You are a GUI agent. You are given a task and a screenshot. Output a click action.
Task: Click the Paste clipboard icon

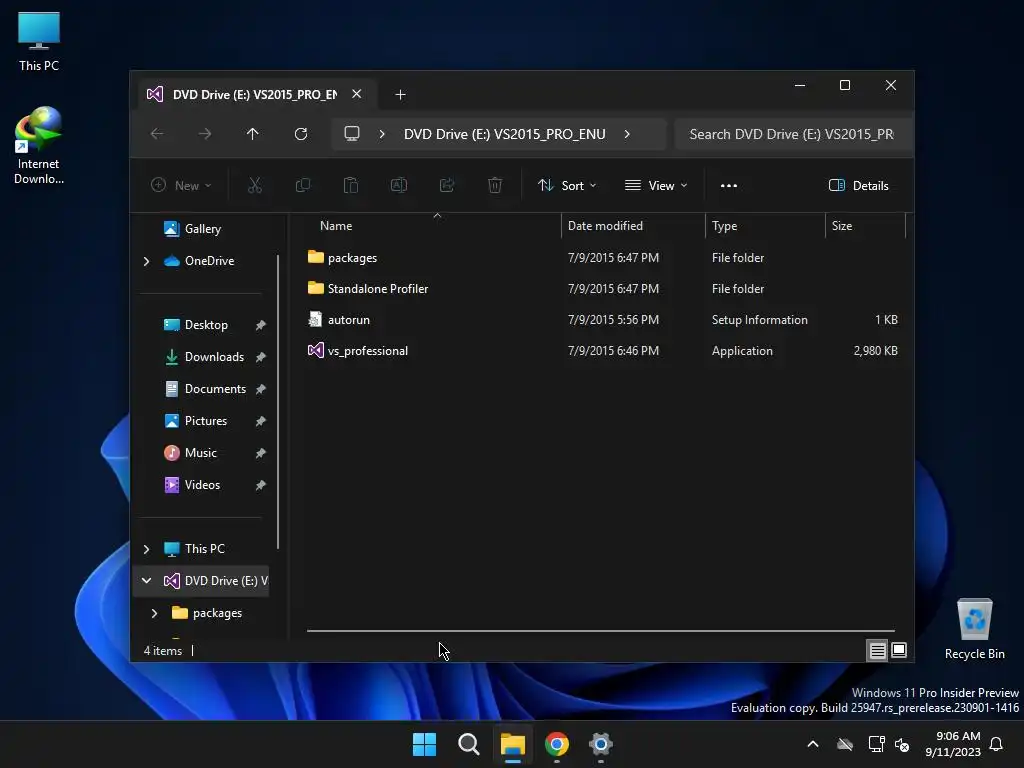click(x=351, y=185)
